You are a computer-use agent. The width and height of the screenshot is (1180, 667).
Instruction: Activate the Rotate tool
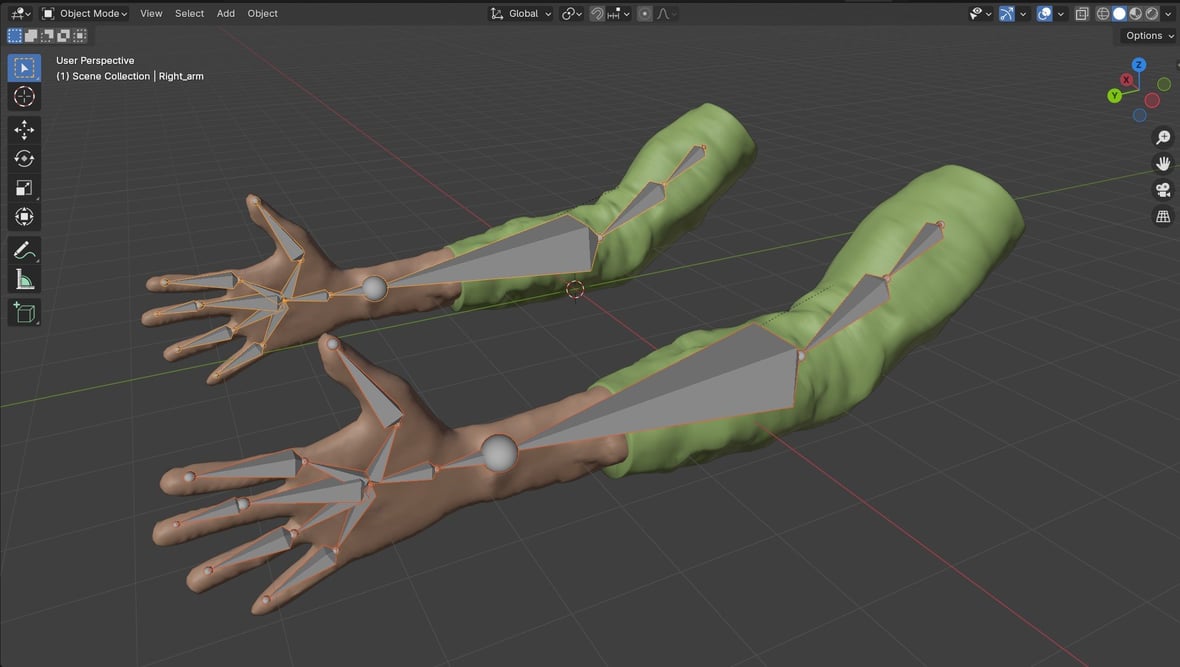click(24, 158)
